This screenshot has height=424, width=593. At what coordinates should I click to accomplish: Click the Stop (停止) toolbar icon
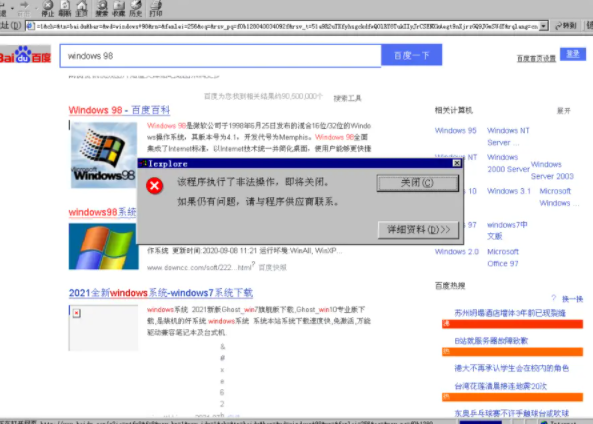pyautogui.click(x=48, y=8)
